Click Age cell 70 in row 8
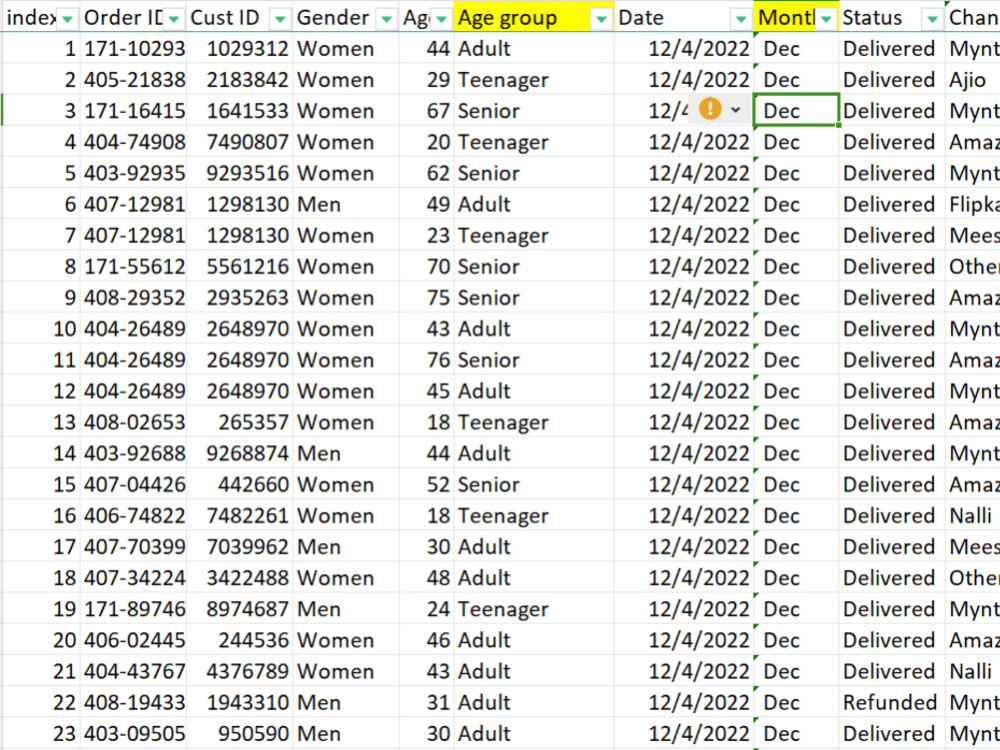The image size is (1000, 750). pos(427,267)
